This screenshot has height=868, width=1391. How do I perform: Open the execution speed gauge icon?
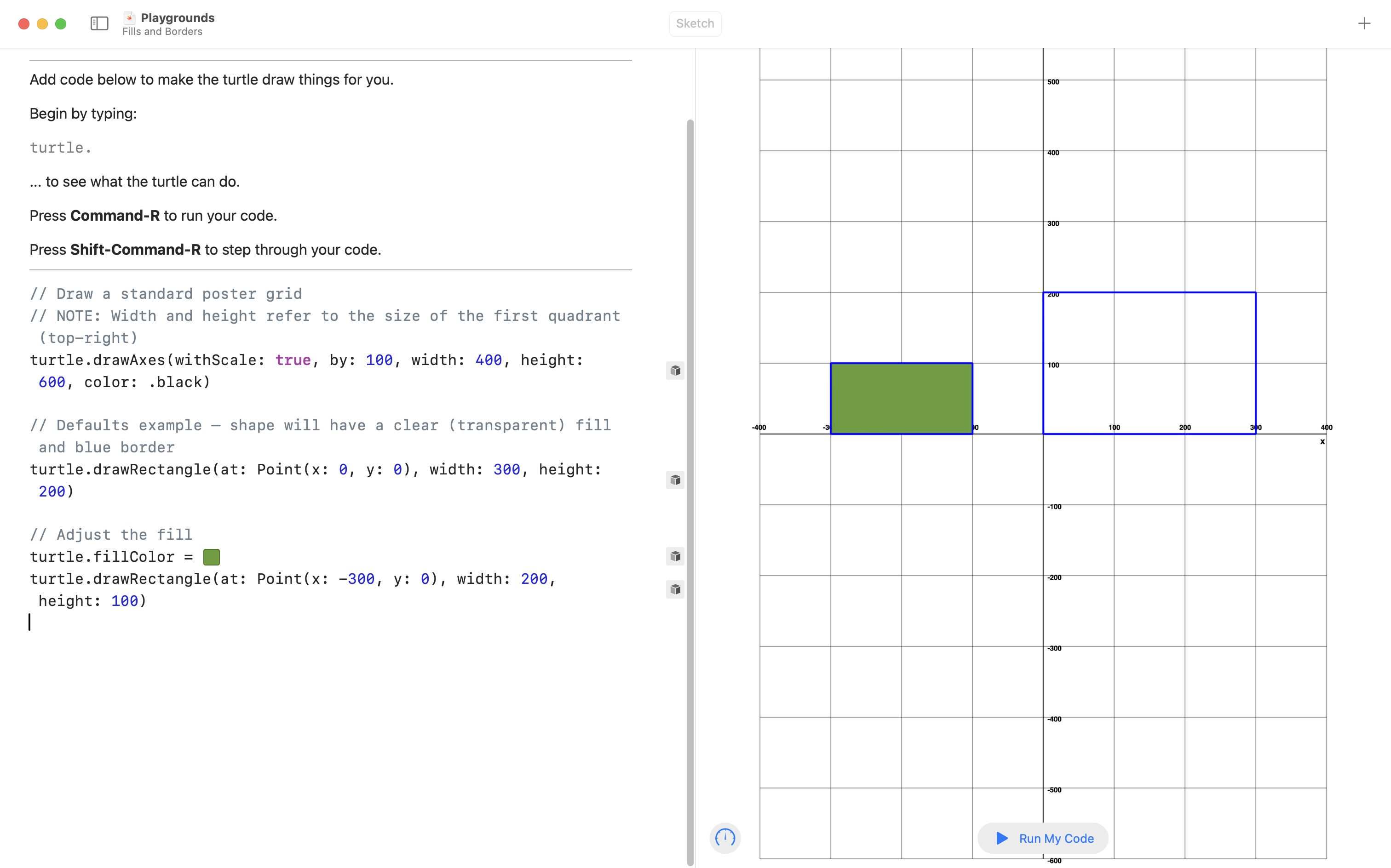[x=725, y=838]
